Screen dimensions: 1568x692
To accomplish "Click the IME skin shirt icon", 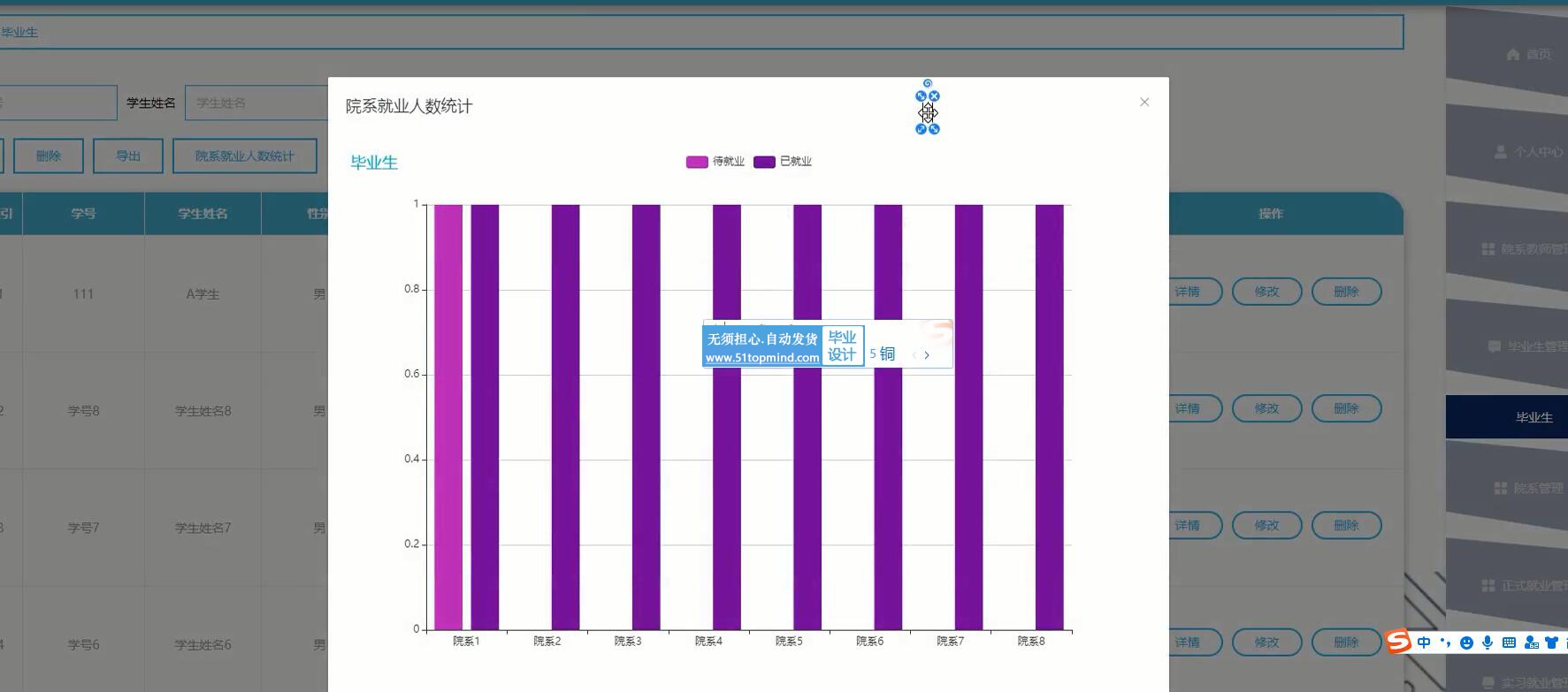I will click(1551, 643).
